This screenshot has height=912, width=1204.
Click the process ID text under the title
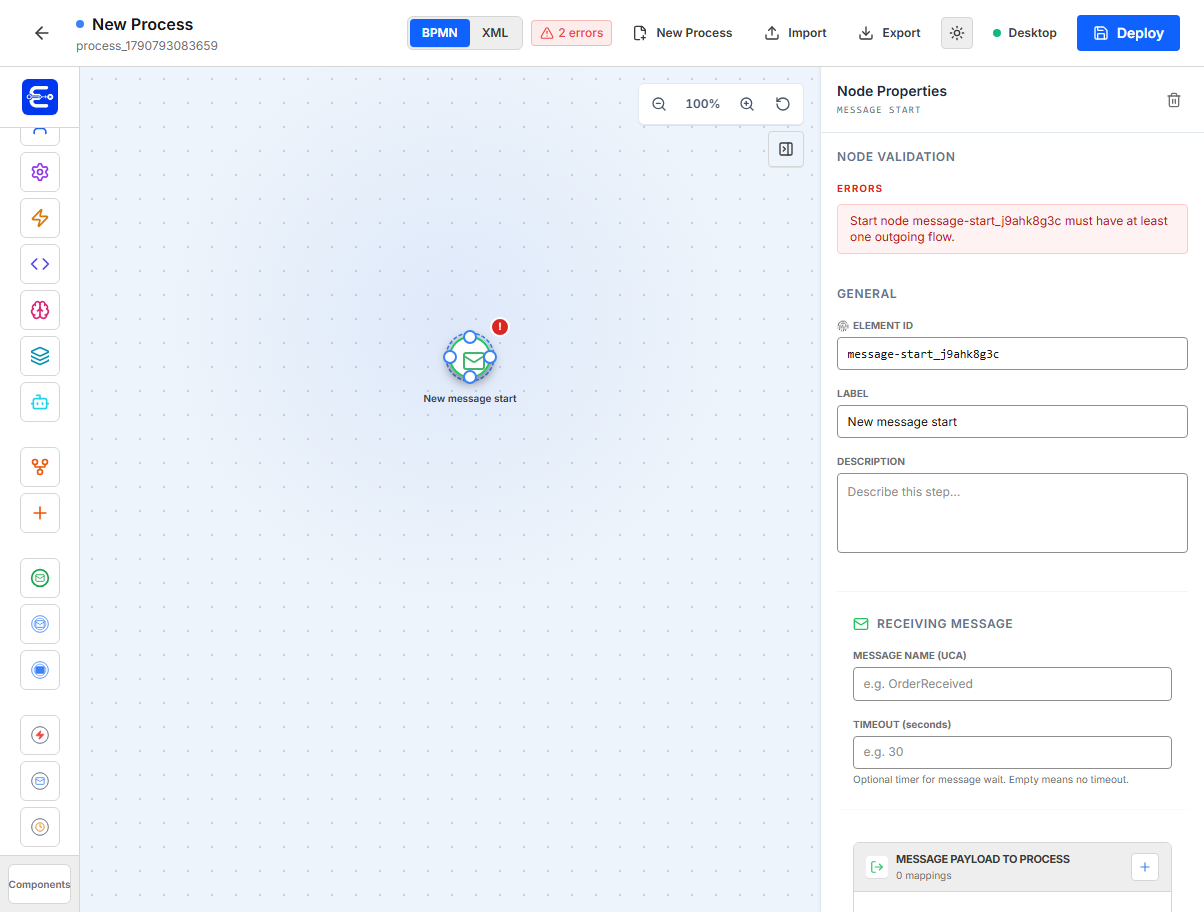[x=147, y=46]
